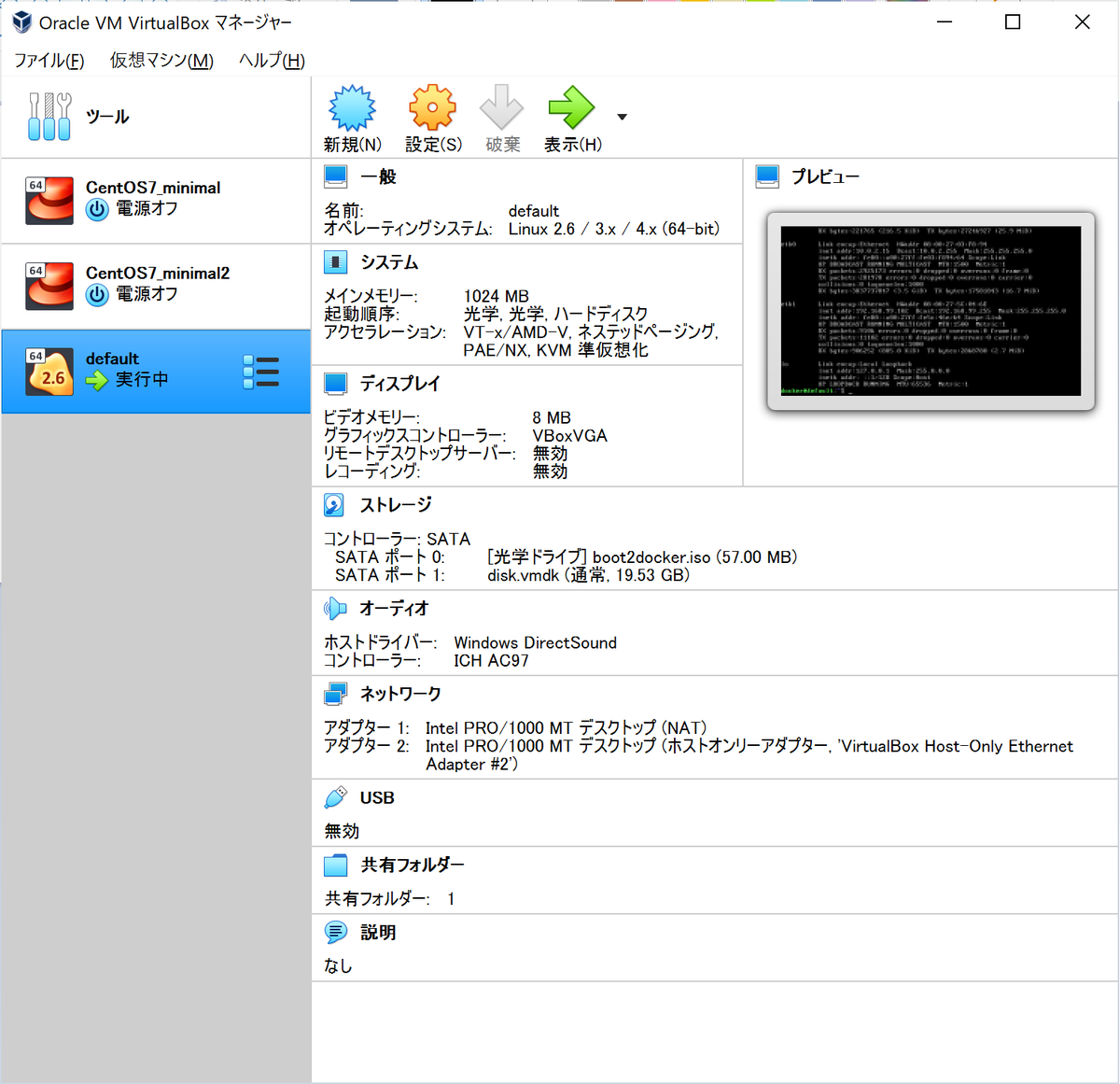Select the ツール tools icon
This screenshot has width=1120, height=1084.
pos(49,117)
